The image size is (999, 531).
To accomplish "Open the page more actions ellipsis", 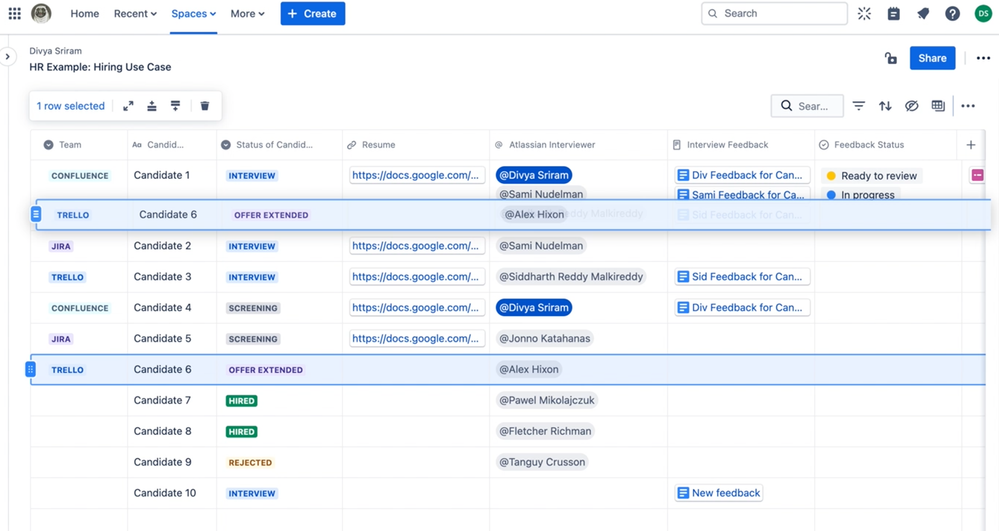I will 983,58.
